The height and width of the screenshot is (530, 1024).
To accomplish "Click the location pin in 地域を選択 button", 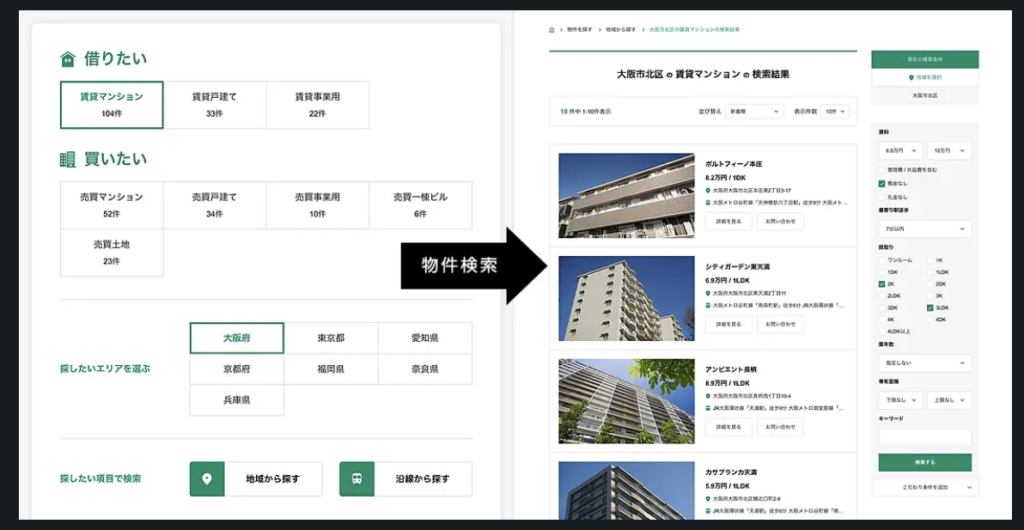I will click(910, 77).
